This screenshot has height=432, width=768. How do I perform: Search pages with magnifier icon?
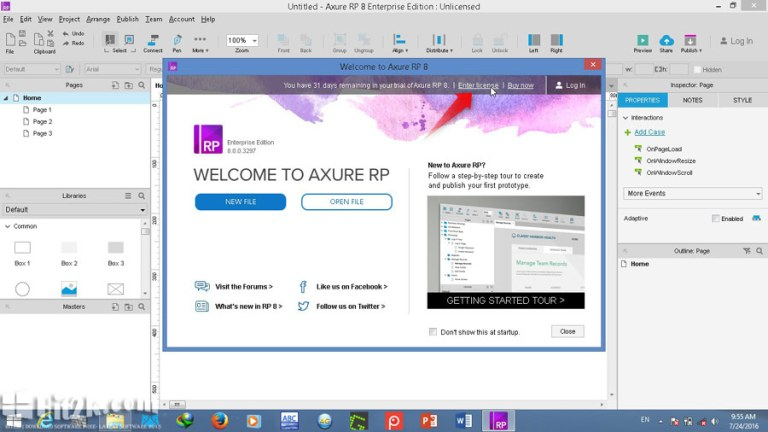coord(142,85)
